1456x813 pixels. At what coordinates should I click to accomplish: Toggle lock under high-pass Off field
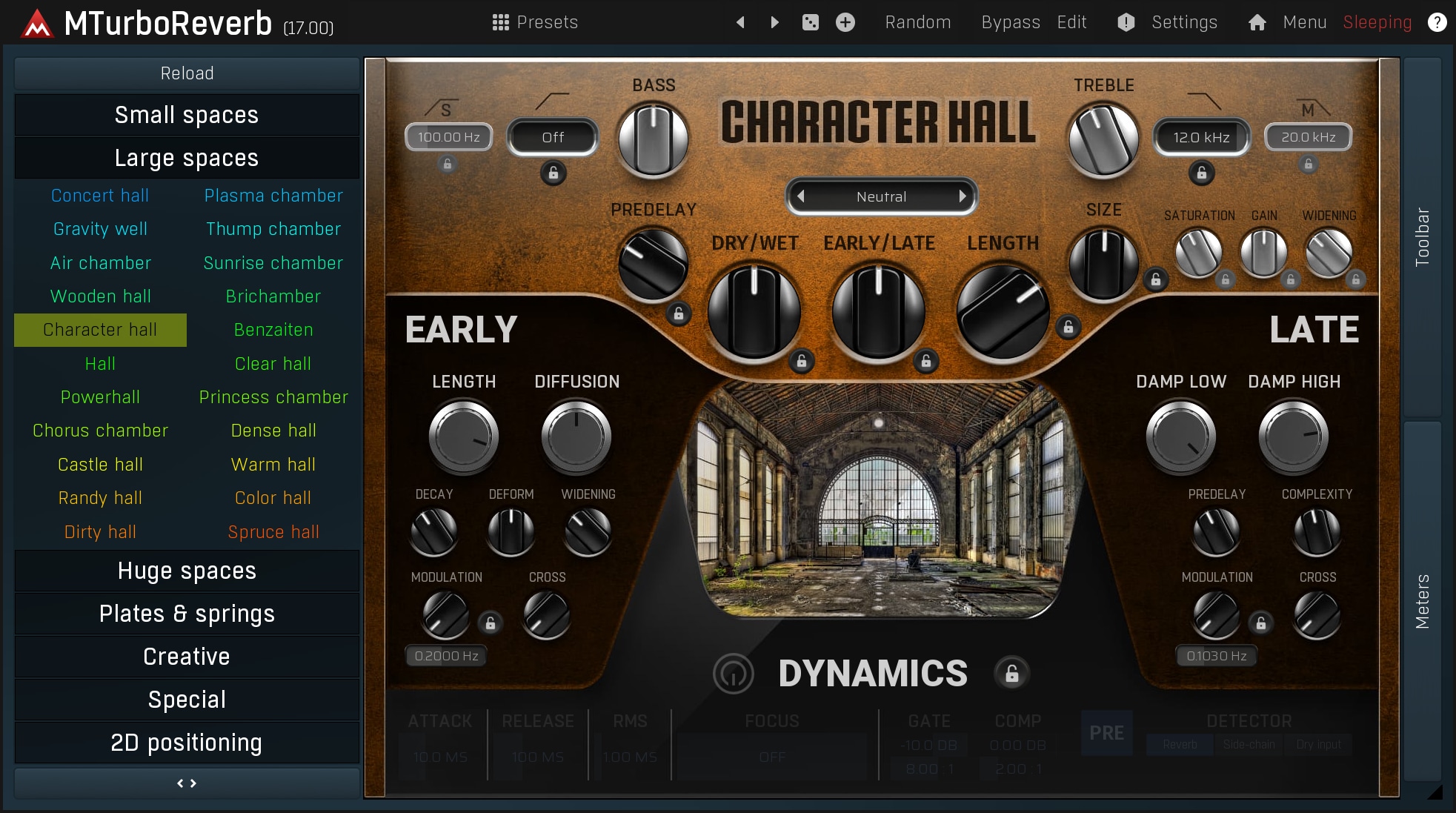pyautogui.click(x=553, y=173)
